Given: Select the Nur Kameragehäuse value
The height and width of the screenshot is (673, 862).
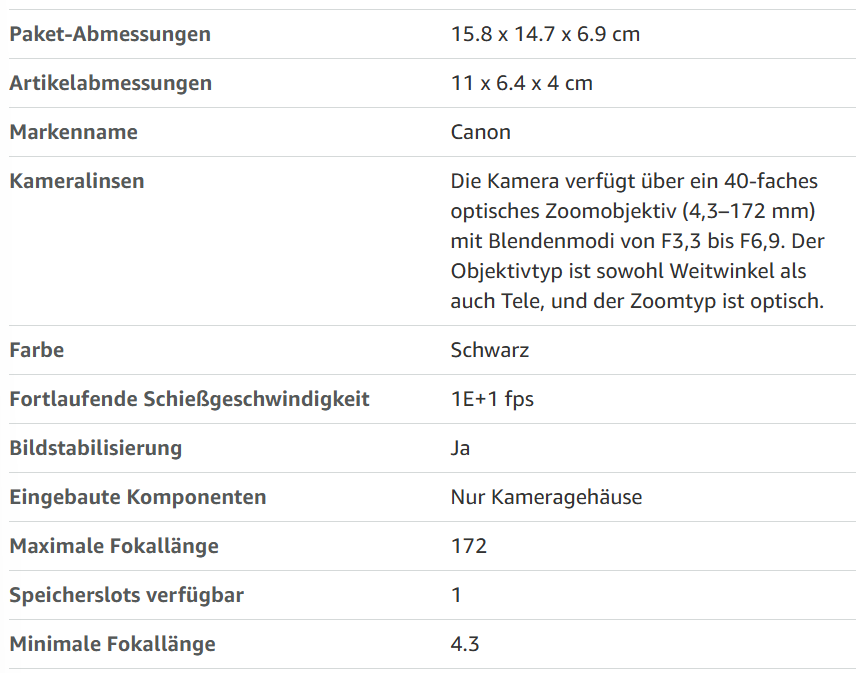Looking at the screenshot, I should (x=546, y=497).
